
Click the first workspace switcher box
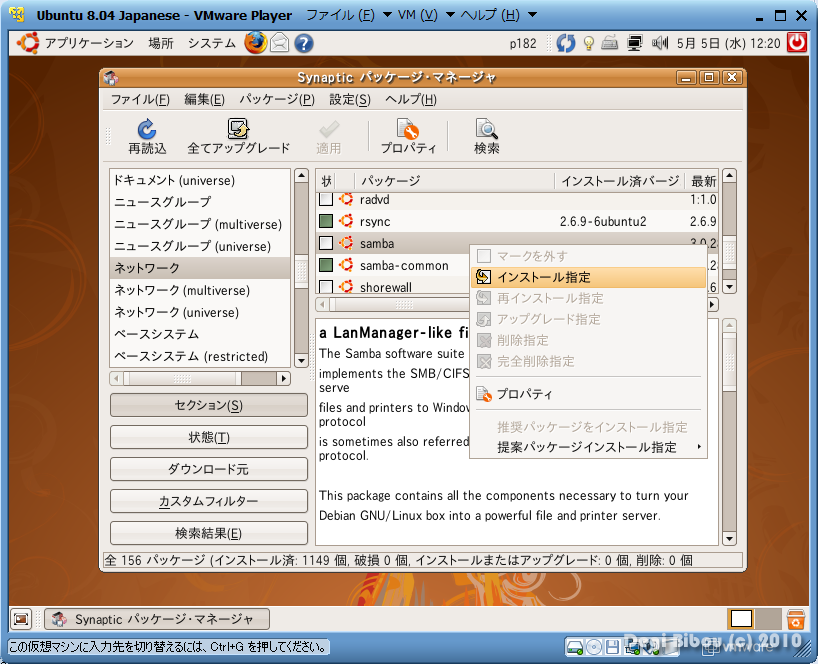click(741, 619)
